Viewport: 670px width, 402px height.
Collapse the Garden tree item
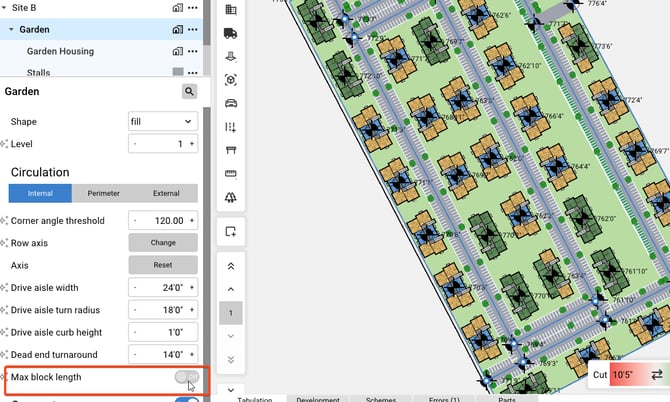(10, 29)
